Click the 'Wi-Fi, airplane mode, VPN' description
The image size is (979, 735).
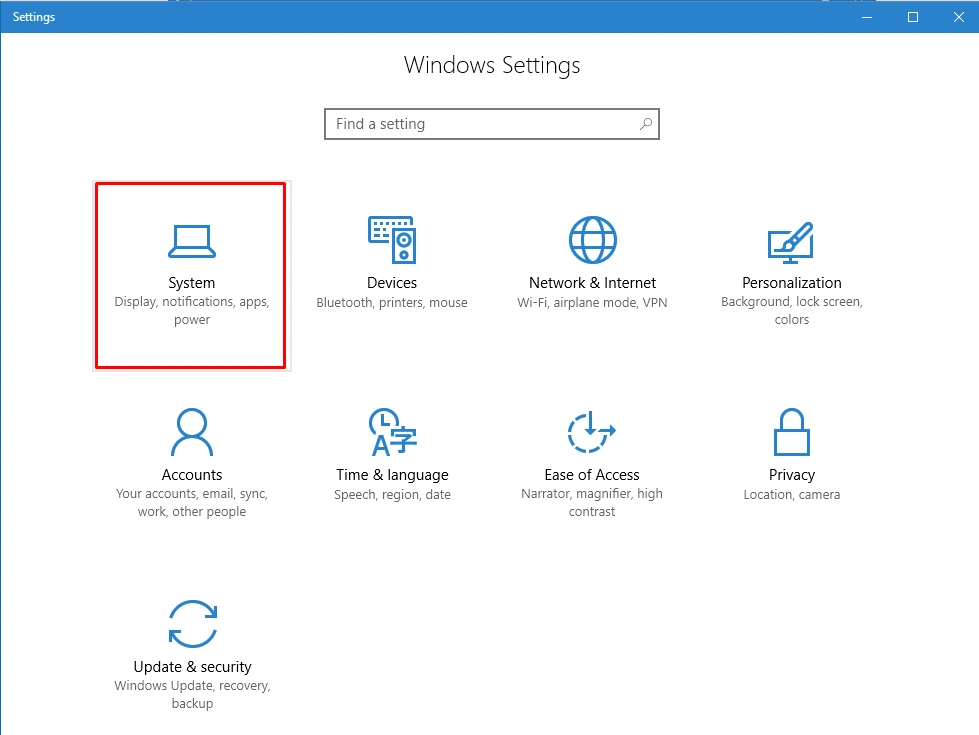click(x=593, y=302)
